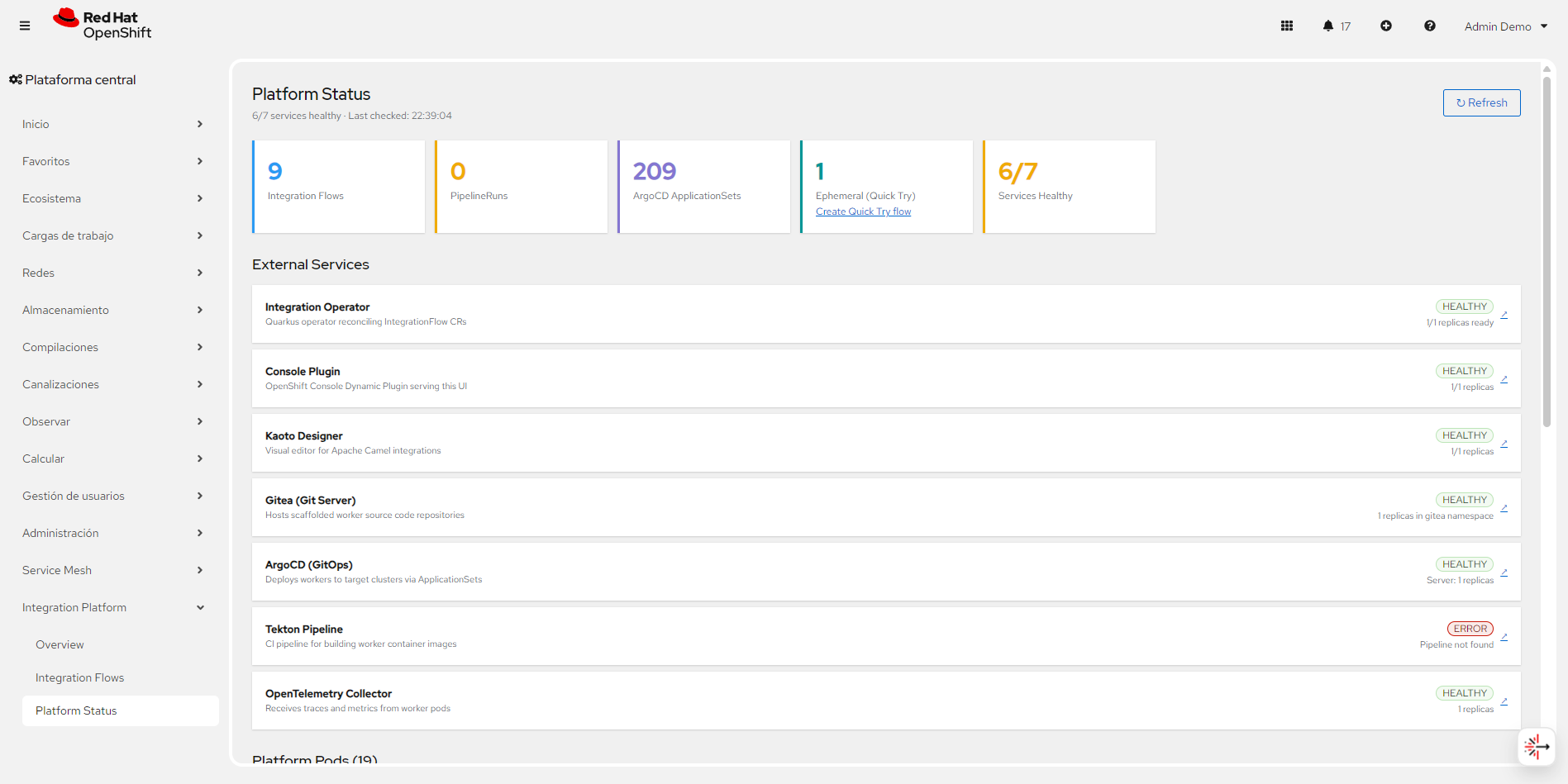This screenshot has width=1568, height=784.
Task: Click the 6/7 Services Healthy card
Action: (1070, 187)
